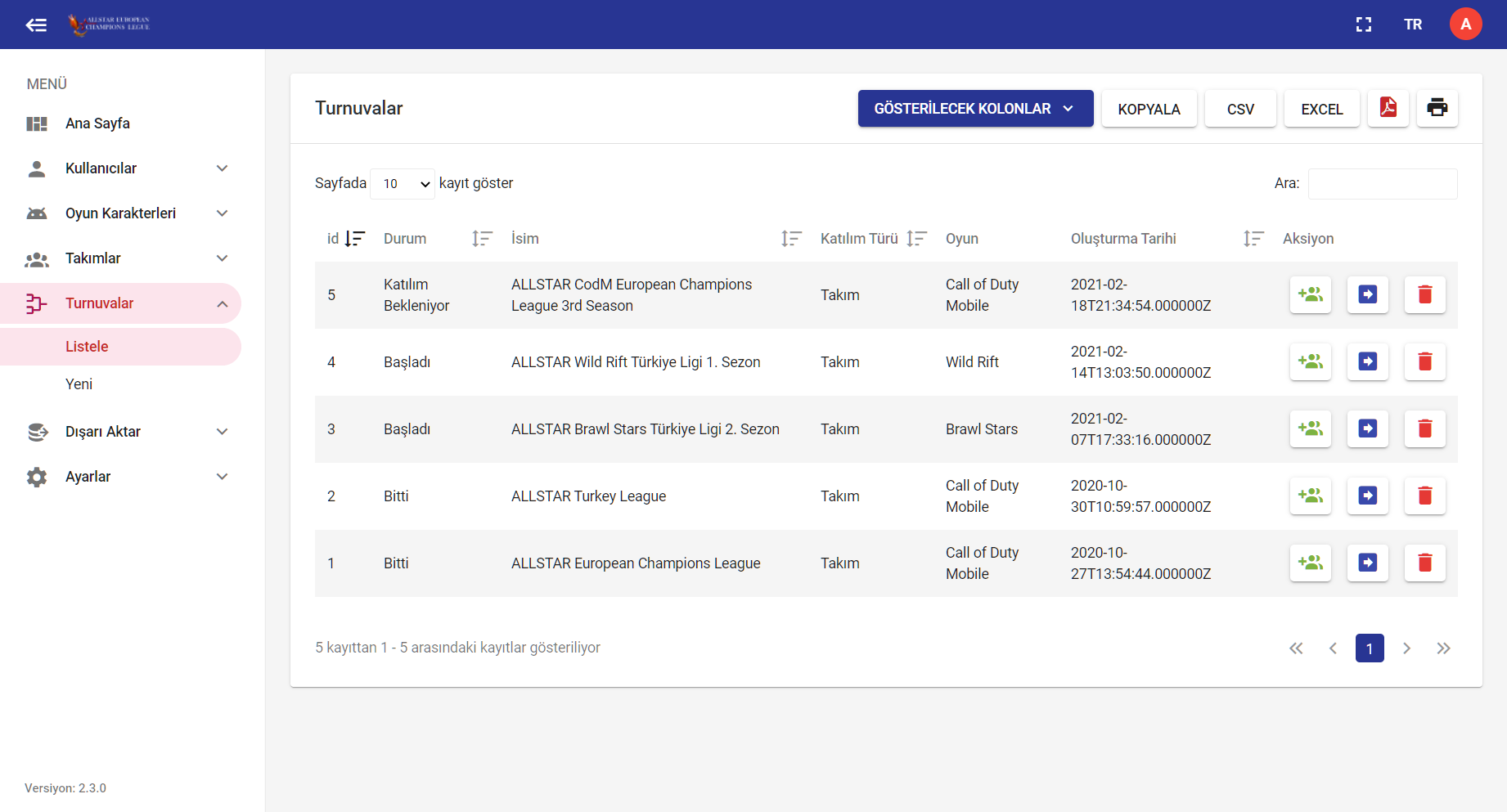The width and height of the screenshot is (1507, 812).
Task: Open Listele submenu item
Action: click(x=120, y=347)
